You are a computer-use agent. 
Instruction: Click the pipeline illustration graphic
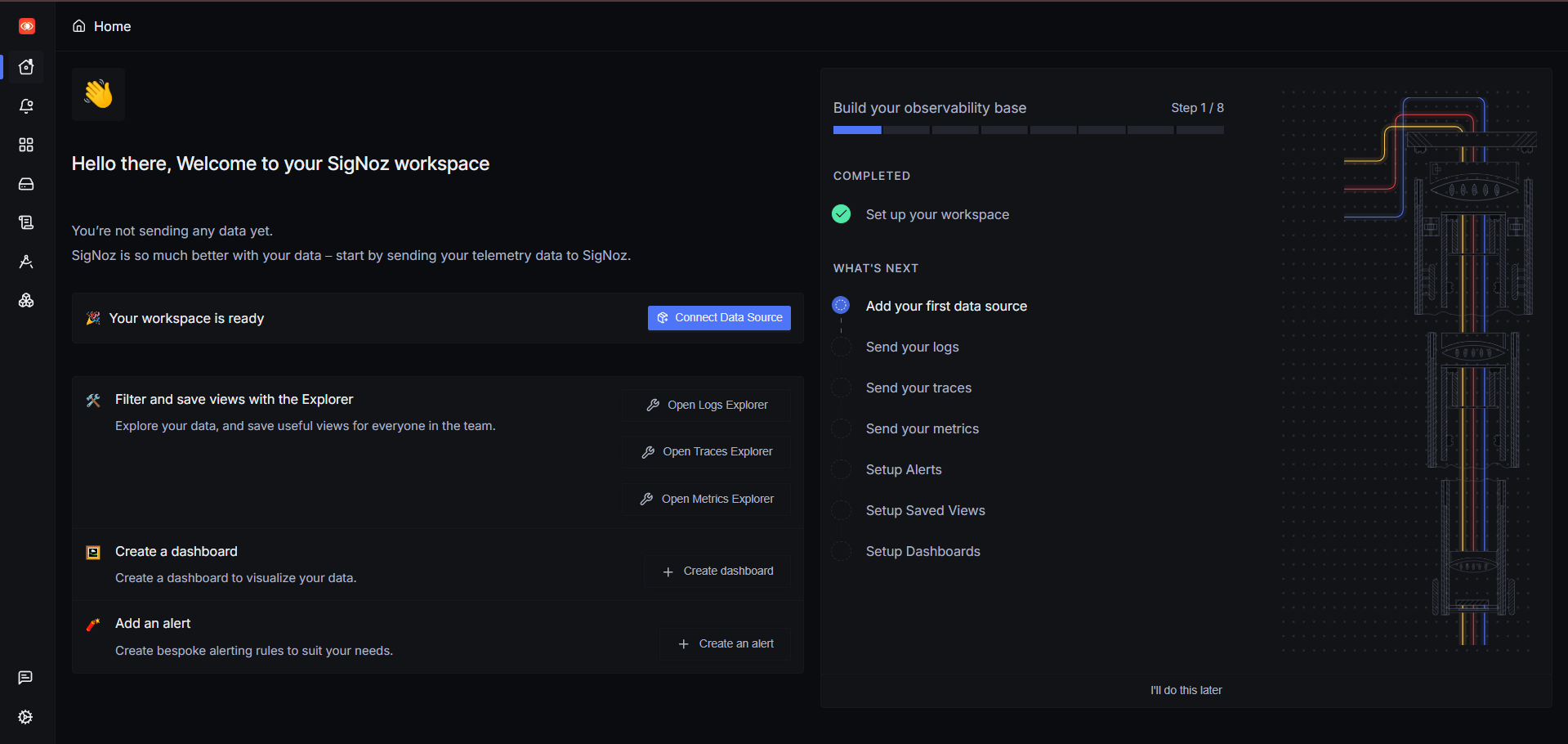[1409, 372]
